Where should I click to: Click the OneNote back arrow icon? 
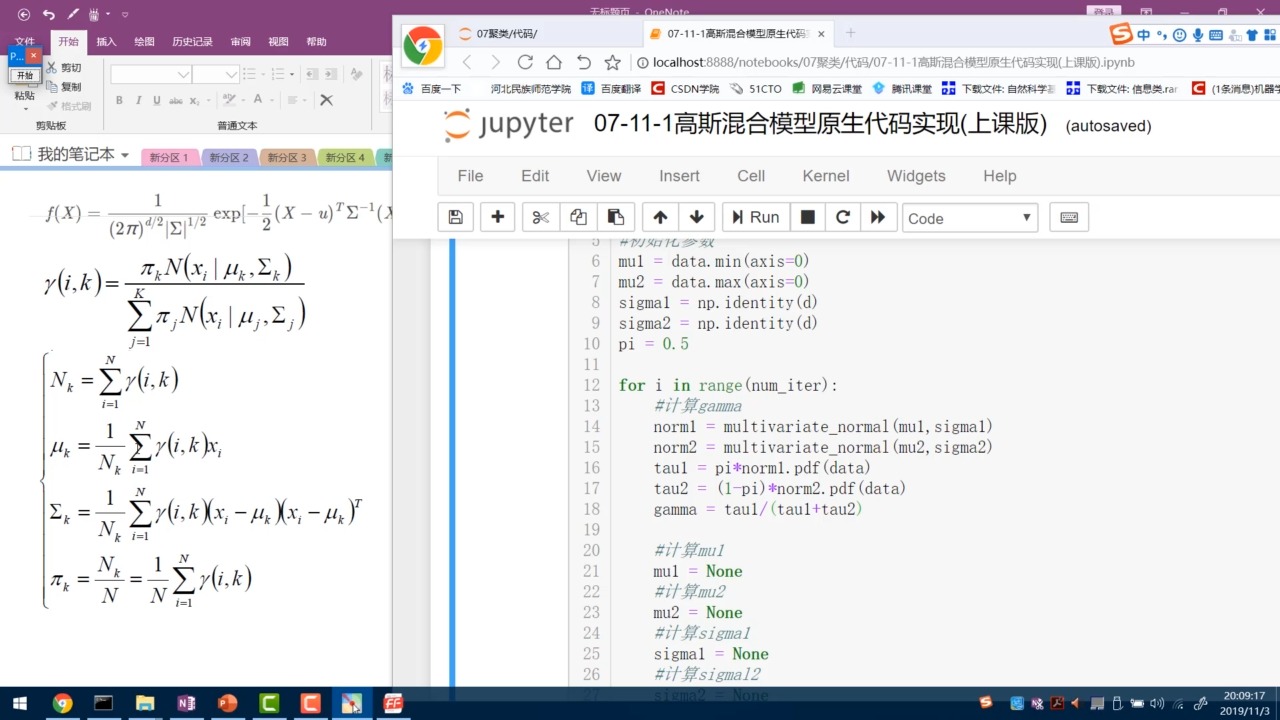point(24,15)
